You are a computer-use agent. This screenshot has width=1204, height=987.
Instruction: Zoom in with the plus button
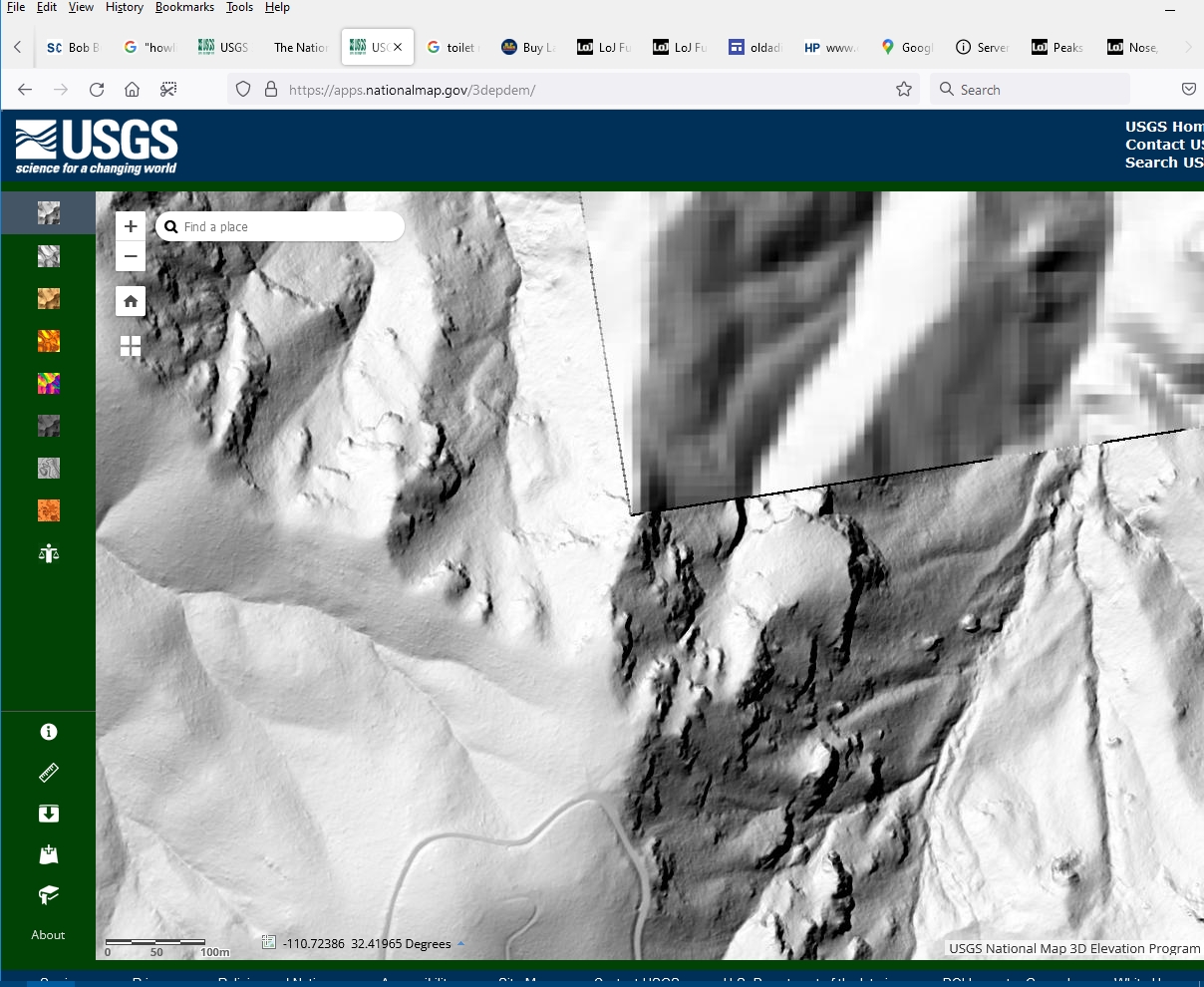131,226
